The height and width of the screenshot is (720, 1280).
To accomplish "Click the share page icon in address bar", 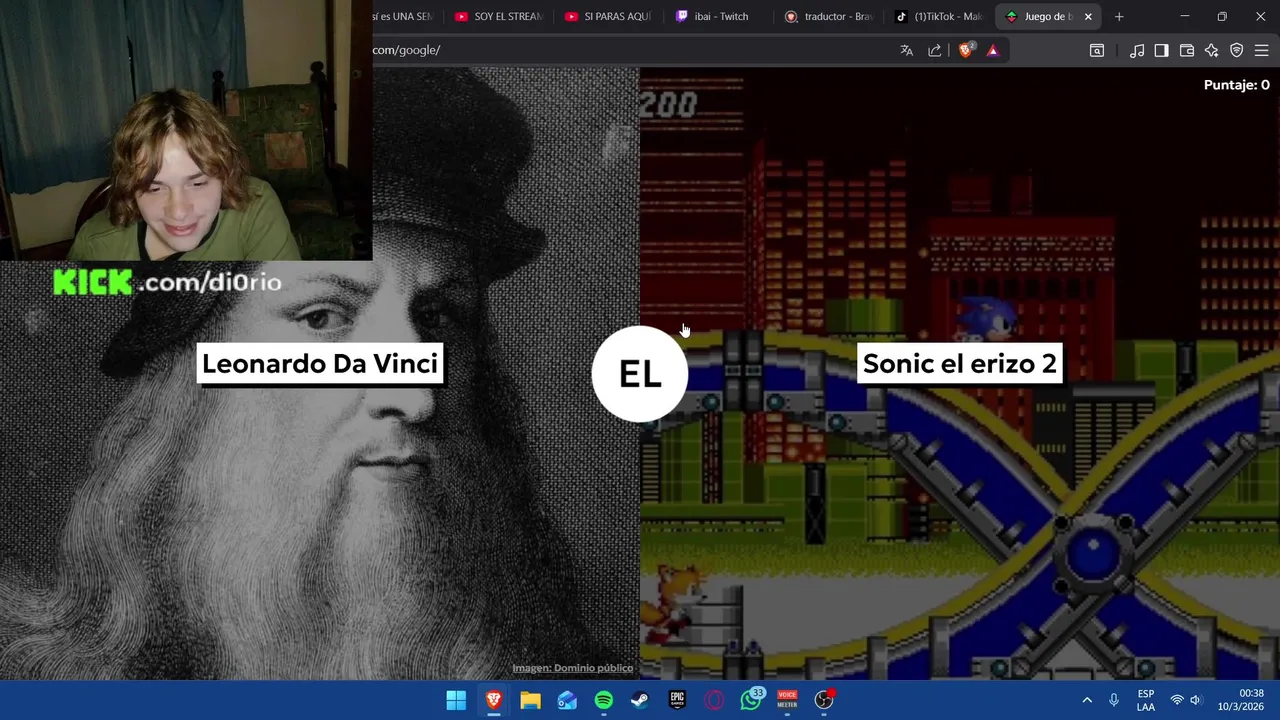I will coord(935,50).
